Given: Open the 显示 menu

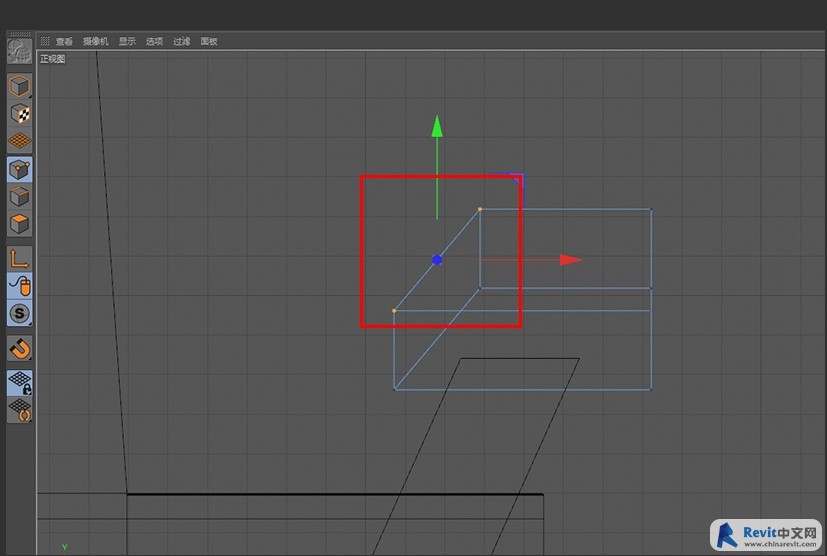Looking at the screenshot, I should click(127, 41).
